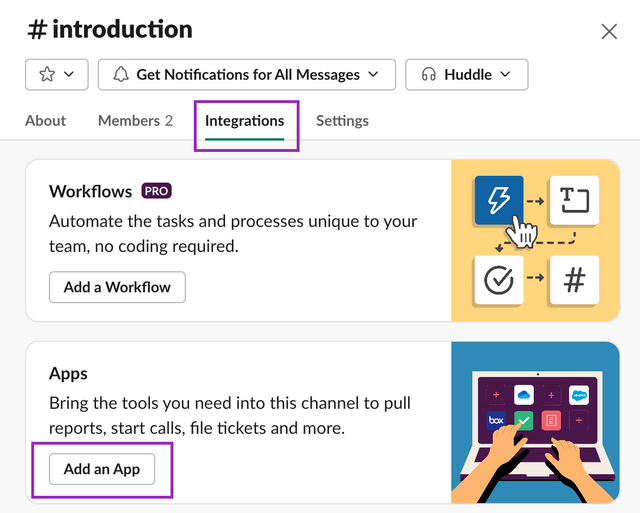Screen dimensions: 640x513
Task: Click the bell notifications icon
Action: coord(120,74)
